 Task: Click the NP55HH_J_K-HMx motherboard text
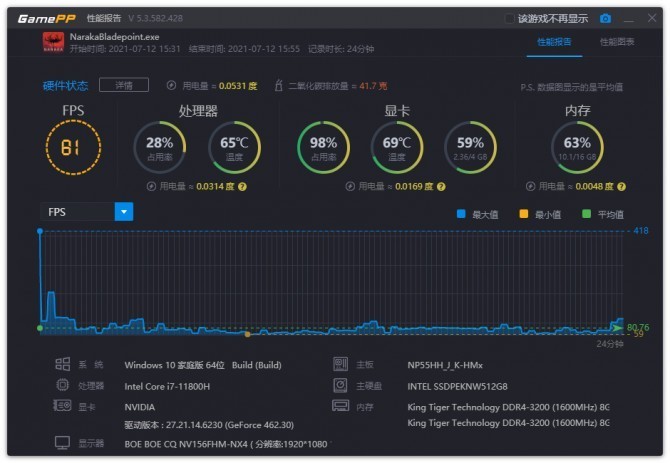(445, 366)
